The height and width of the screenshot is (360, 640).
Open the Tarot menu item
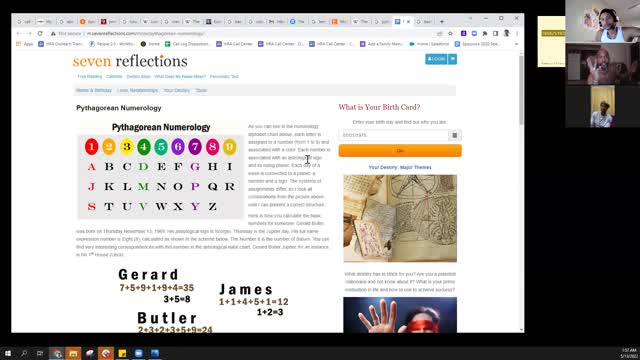[x=201, y=90]
